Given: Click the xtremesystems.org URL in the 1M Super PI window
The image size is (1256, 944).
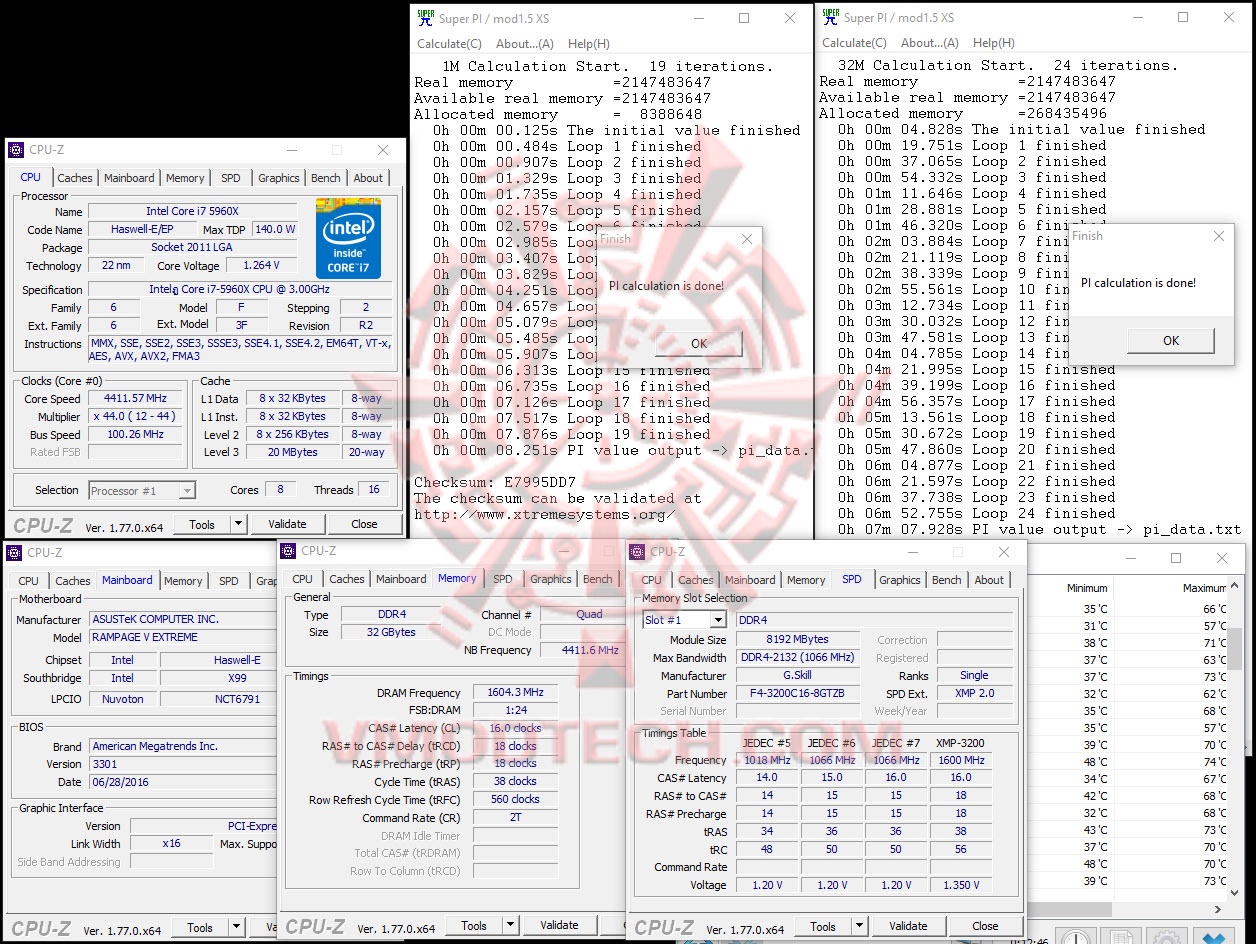Looking at the screenshot, I should (x=544, y=514).
